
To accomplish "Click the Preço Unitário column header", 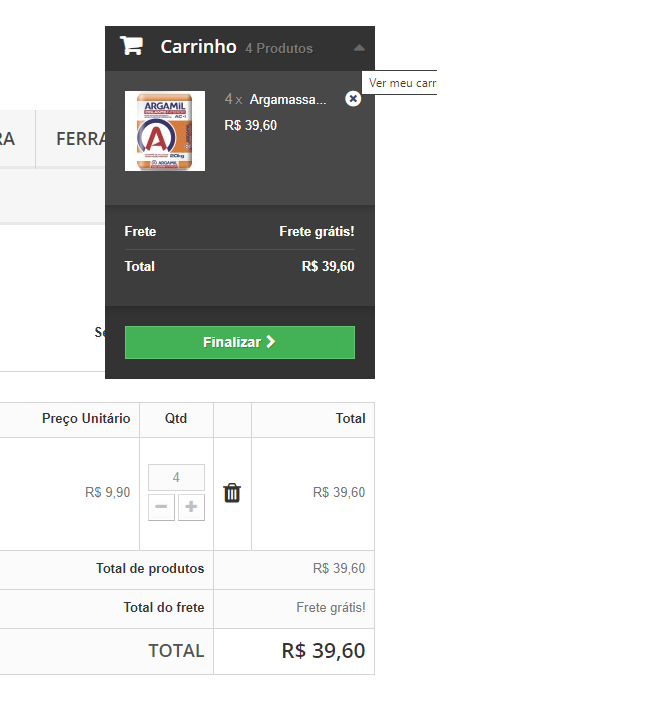I will point(86,418).
